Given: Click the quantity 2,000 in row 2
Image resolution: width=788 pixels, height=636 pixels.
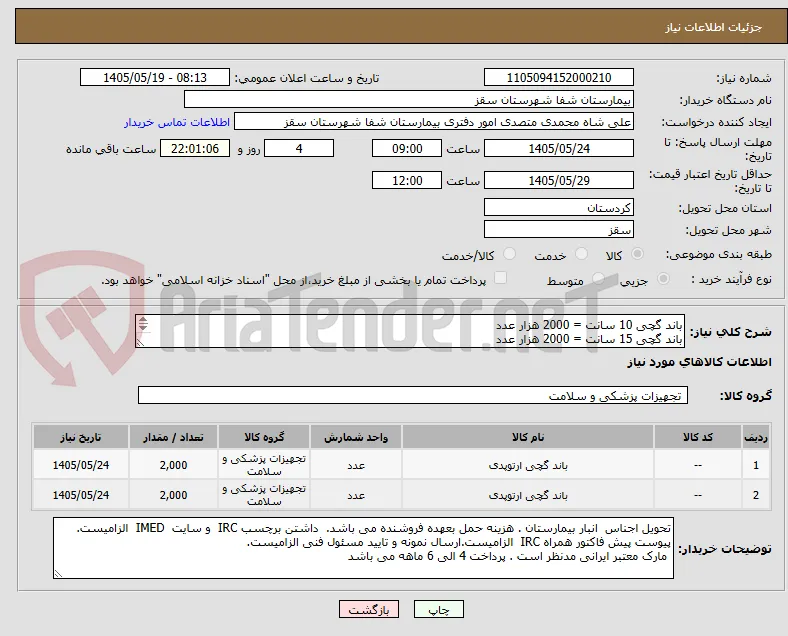Looking at the screenshot, I should 173,495.
